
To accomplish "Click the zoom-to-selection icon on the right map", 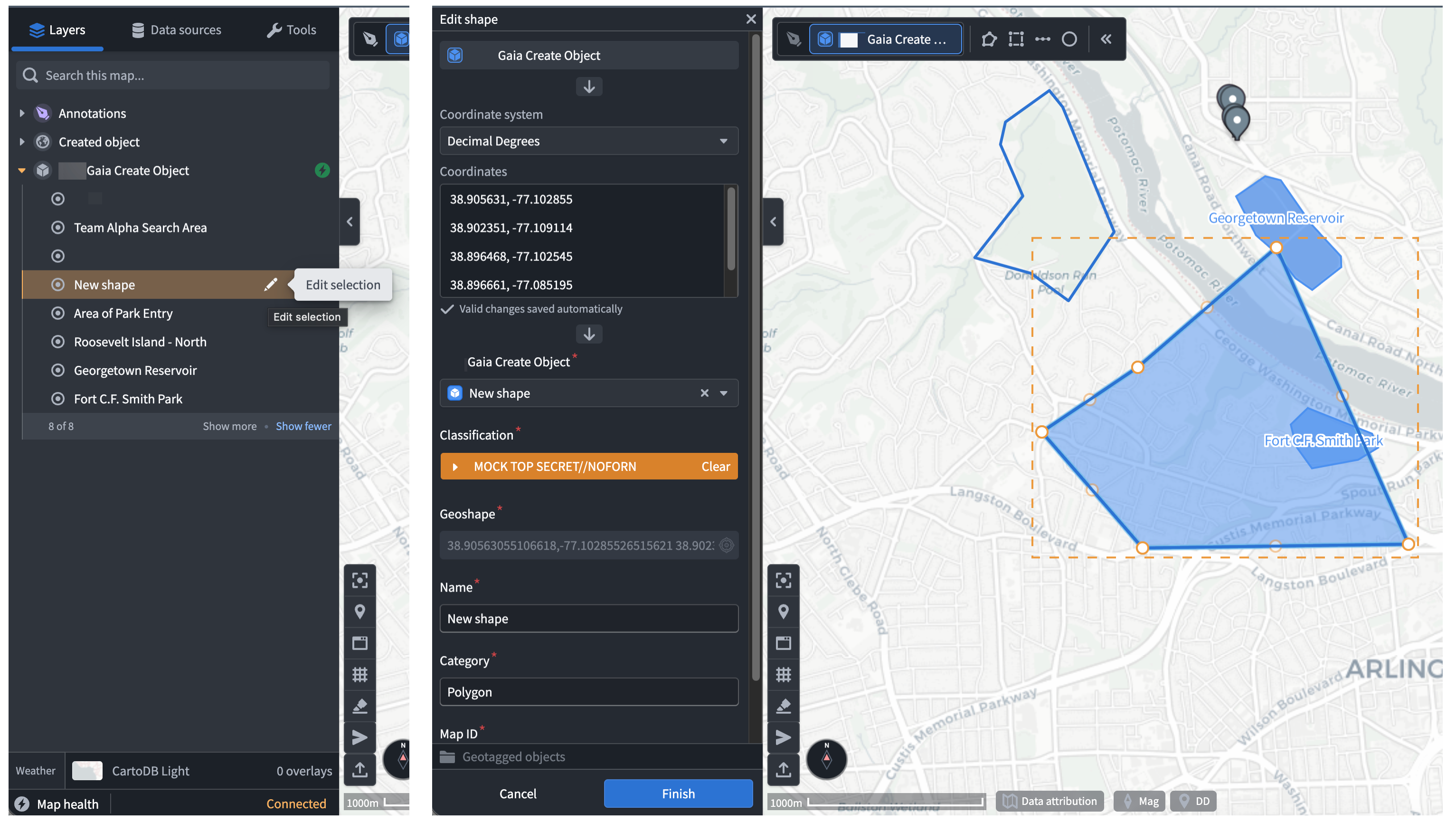I will point(783,580).
